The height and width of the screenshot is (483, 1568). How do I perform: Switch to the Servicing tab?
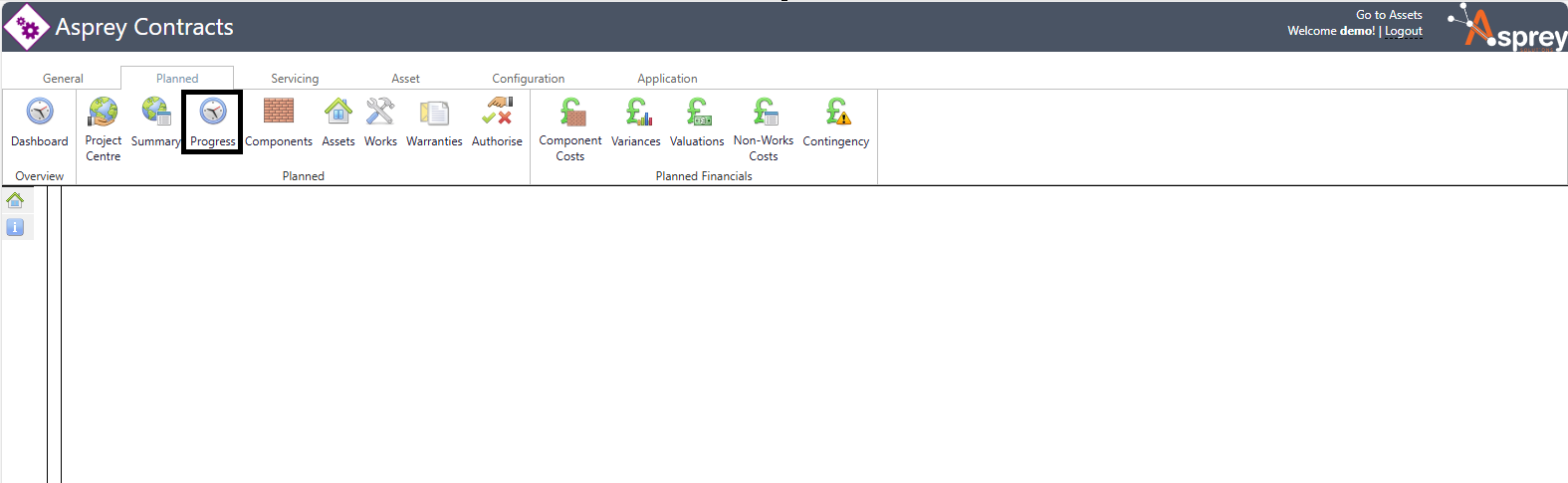295,79
